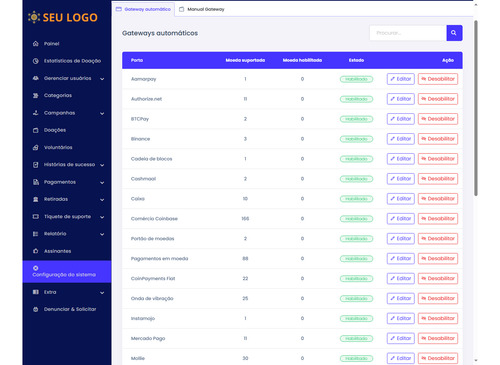
Task: Click the Voluntários icon in sidebar
Action: coord(36,147)
